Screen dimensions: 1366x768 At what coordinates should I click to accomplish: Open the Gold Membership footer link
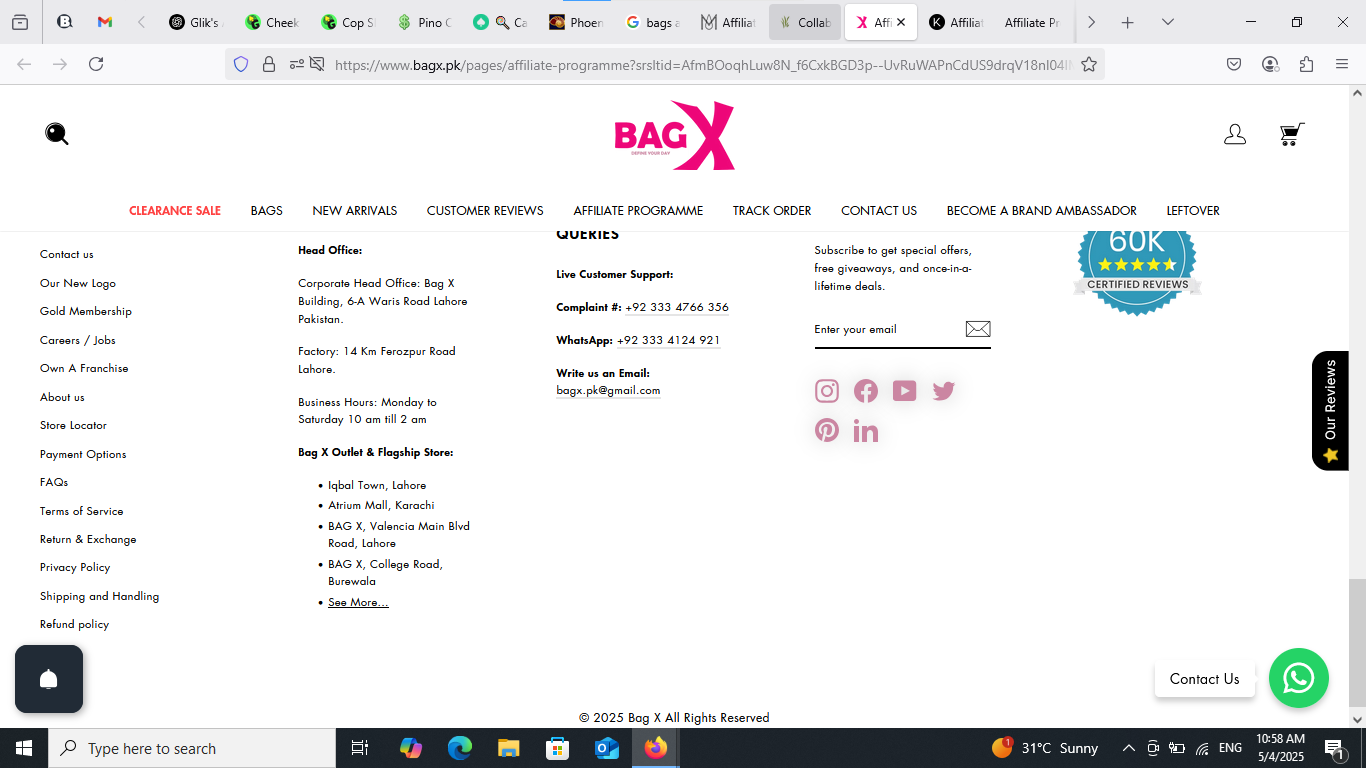pyautogui.click(x=86, y=311)
